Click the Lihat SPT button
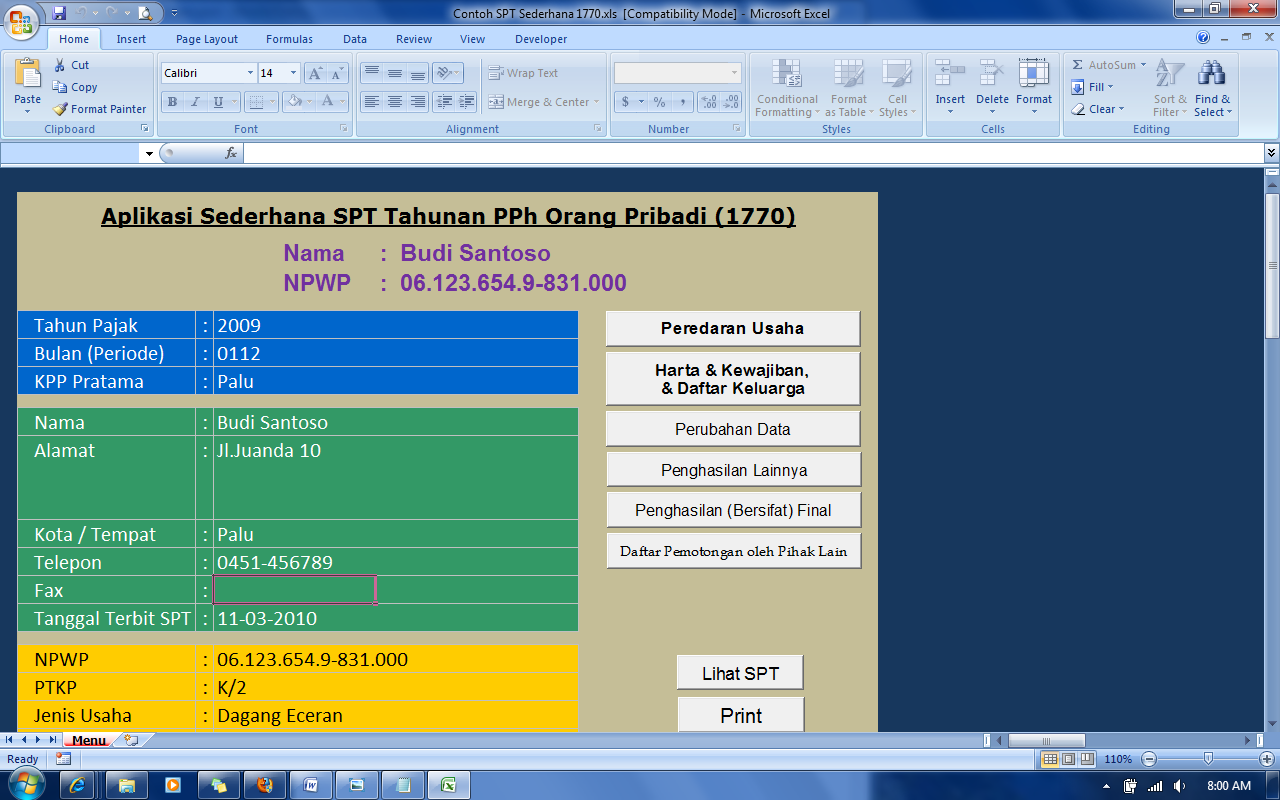 (x=740, y=671)
